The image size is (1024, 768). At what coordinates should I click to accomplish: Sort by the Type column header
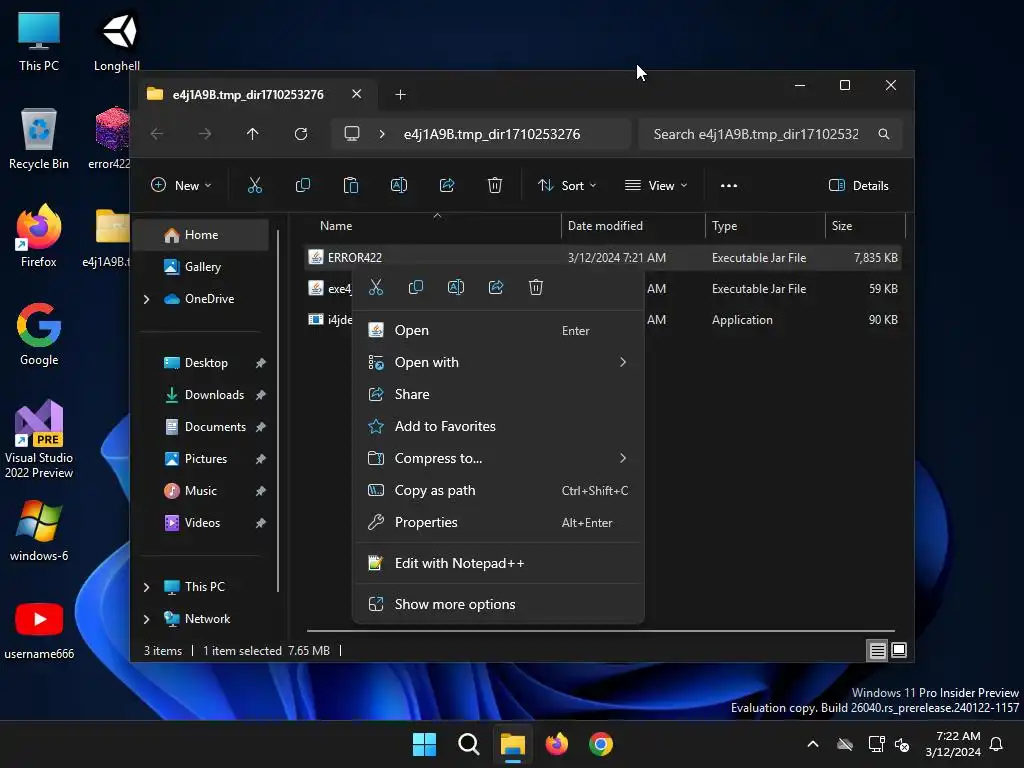(x=765, y=226)
